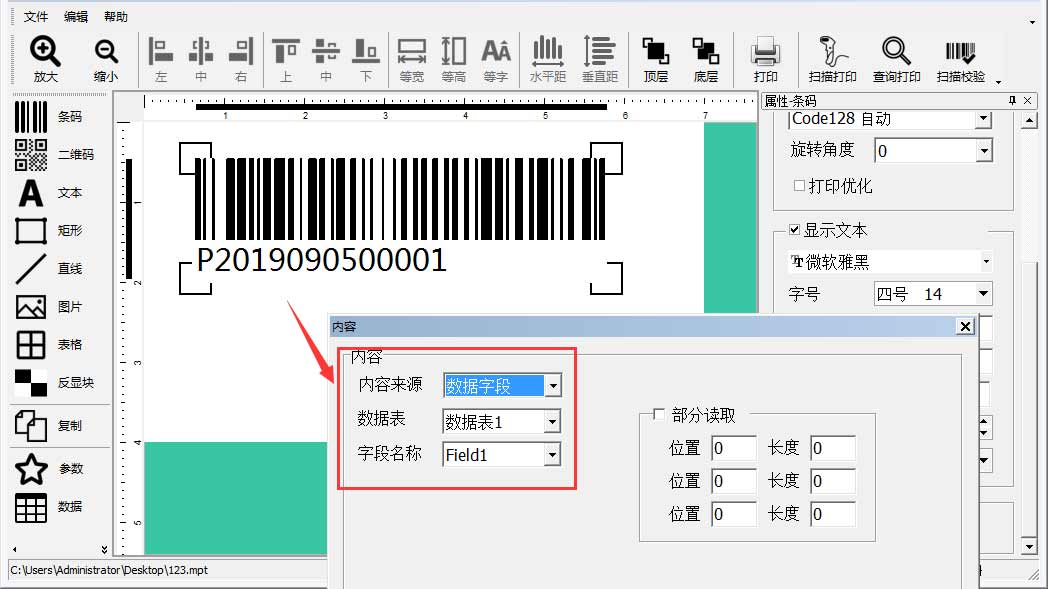Image resolution: width=1048 pixels, height=589 pixels.
Task: Close the 内容 dialog window
Action: (965, 327)
